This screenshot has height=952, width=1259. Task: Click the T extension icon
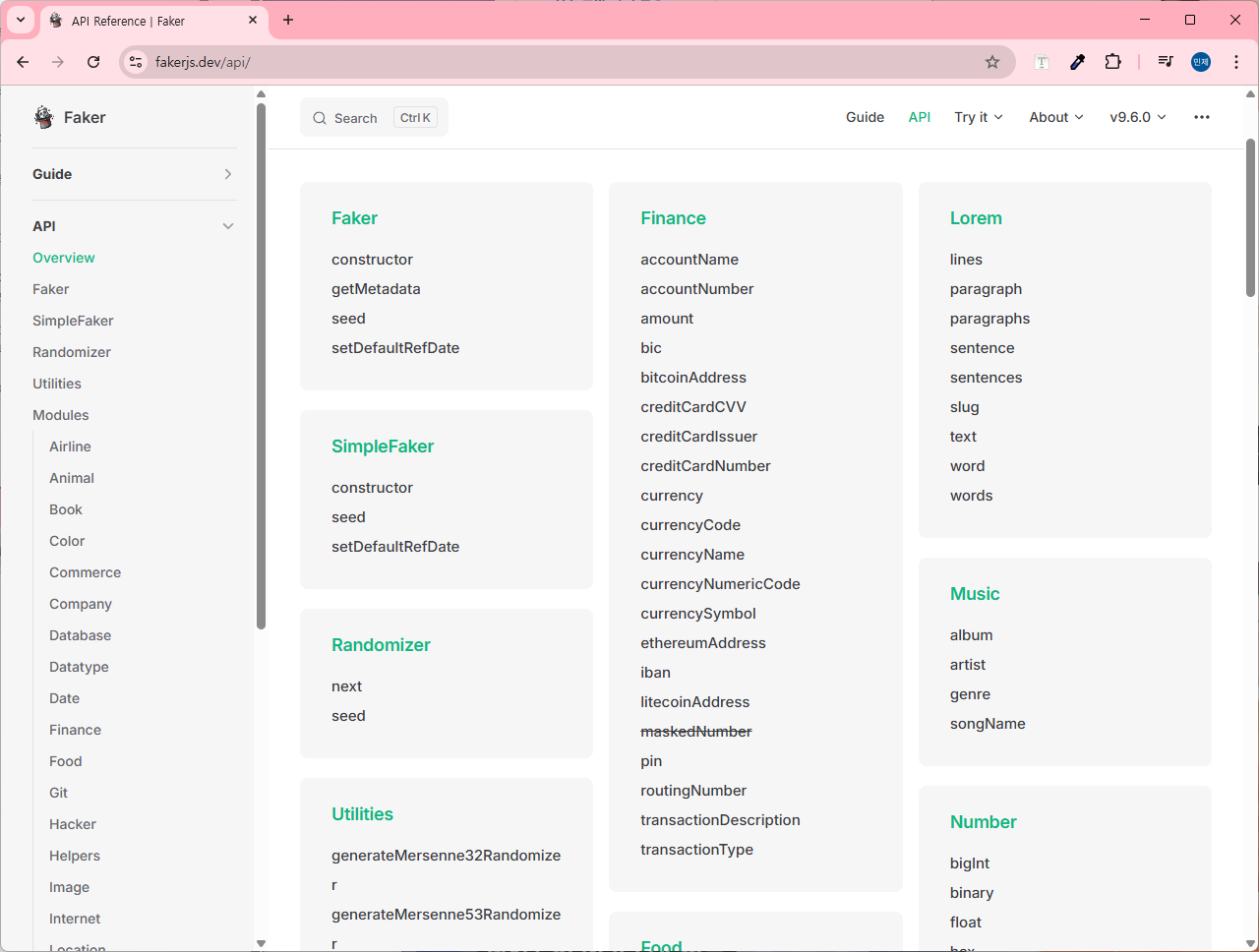click(x=1042, y=62)
